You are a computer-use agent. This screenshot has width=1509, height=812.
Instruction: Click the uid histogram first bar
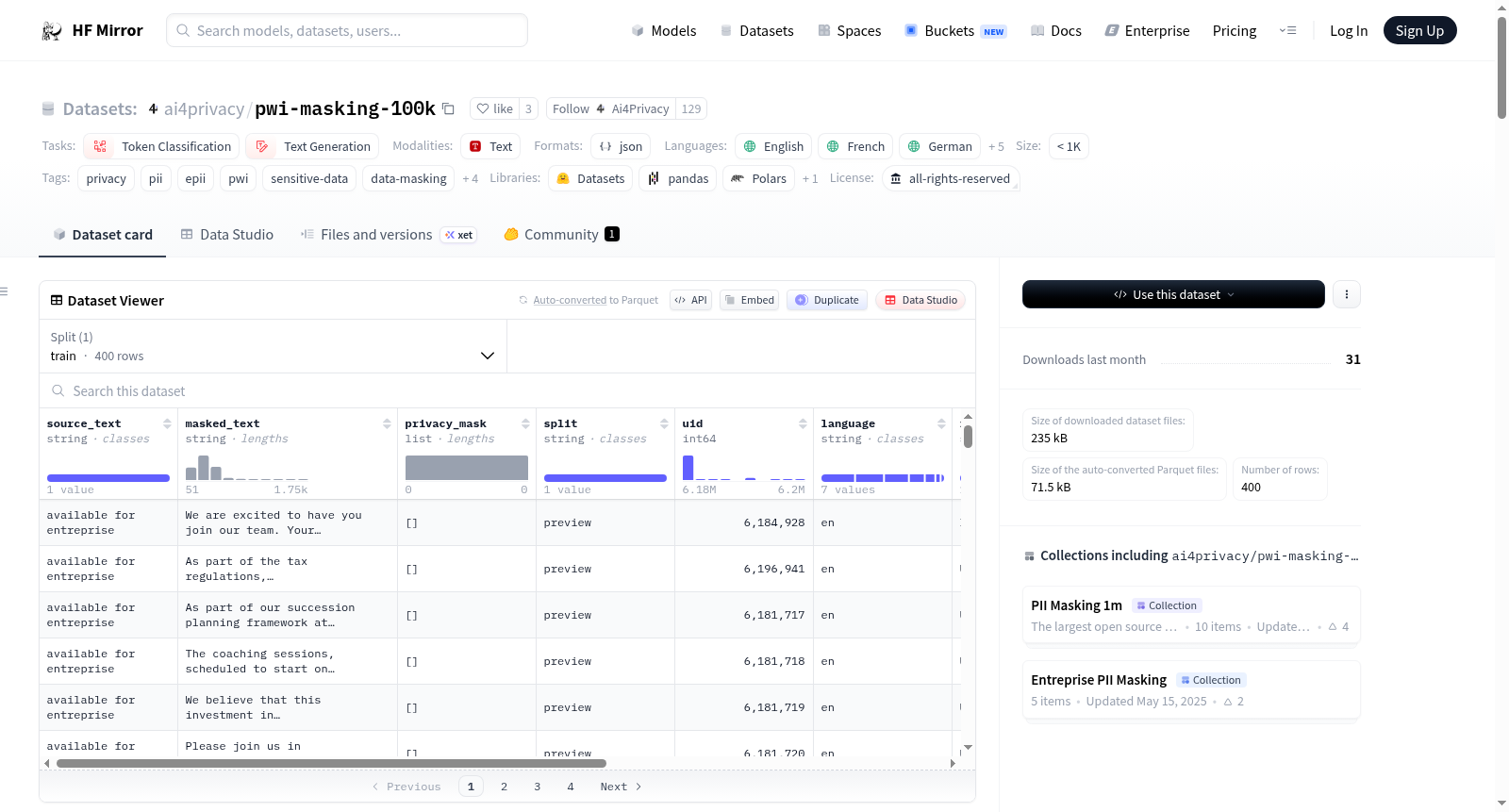coord(688,468)
